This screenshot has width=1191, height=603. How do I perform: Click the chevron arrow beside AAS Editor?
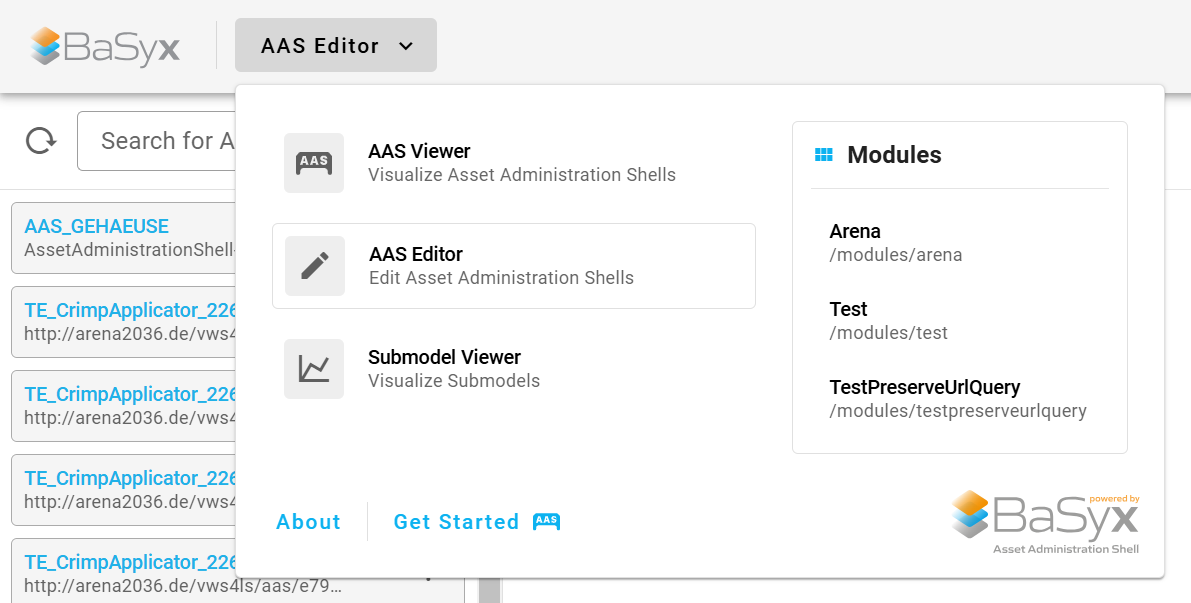coord(406,46)
